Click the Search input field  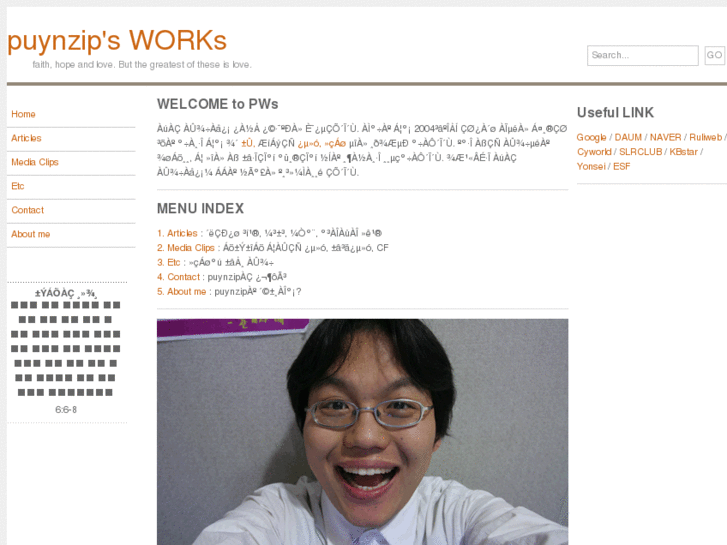coord(642,55)
